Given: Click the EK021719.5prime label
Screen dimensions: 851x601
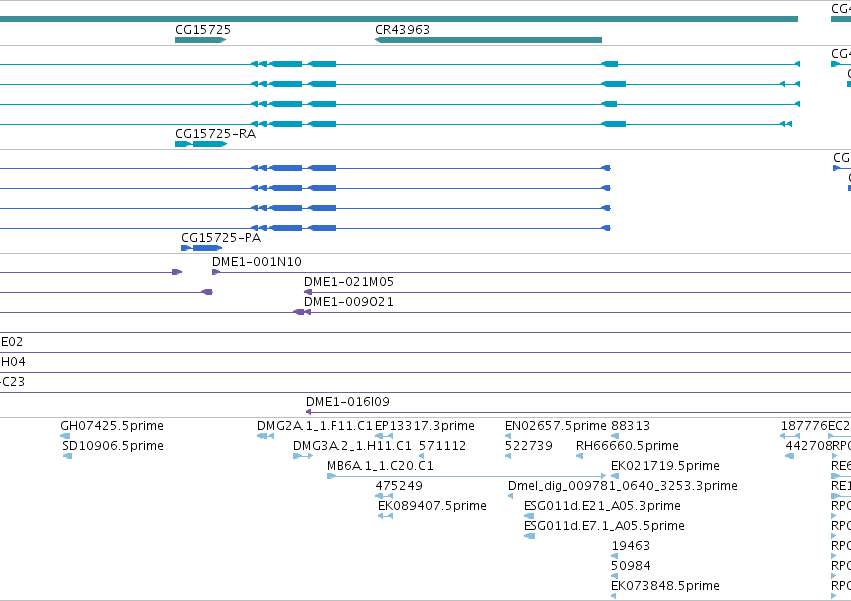Looking at the screenshot, I should point(665,466).
